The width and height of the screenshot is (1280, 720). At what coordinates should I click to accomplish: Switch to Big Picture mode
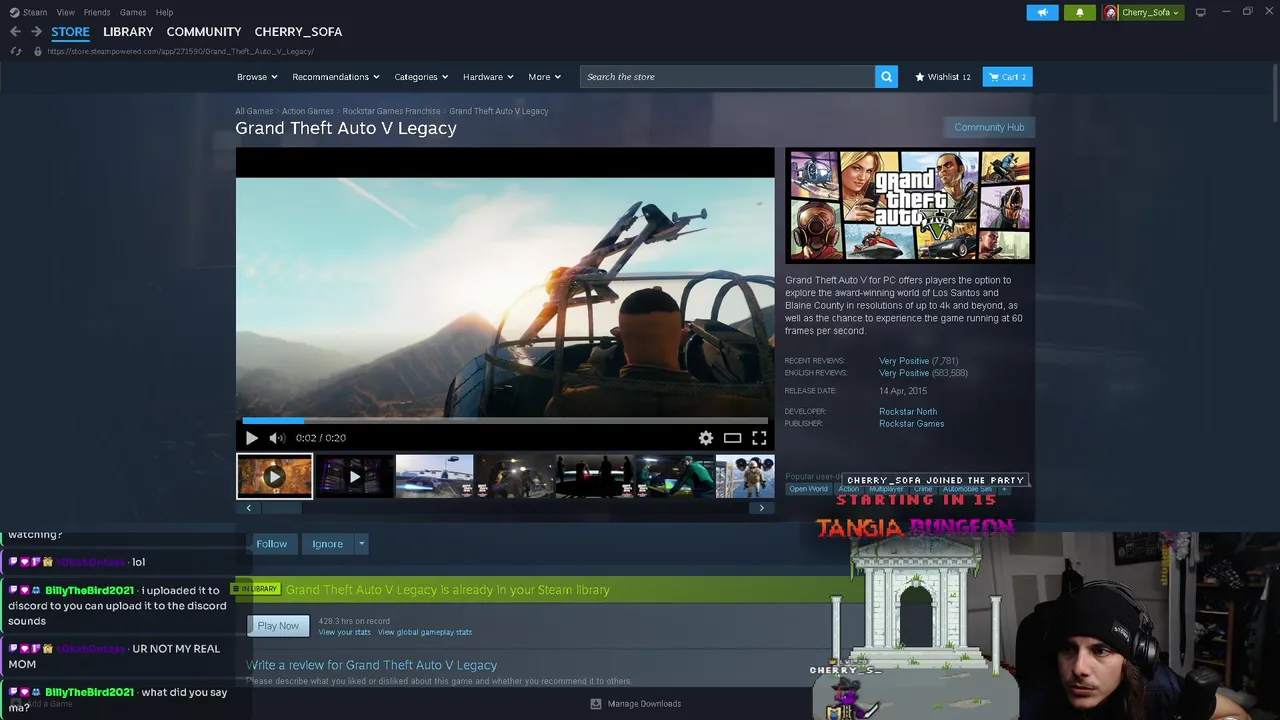pos(1201,12)
